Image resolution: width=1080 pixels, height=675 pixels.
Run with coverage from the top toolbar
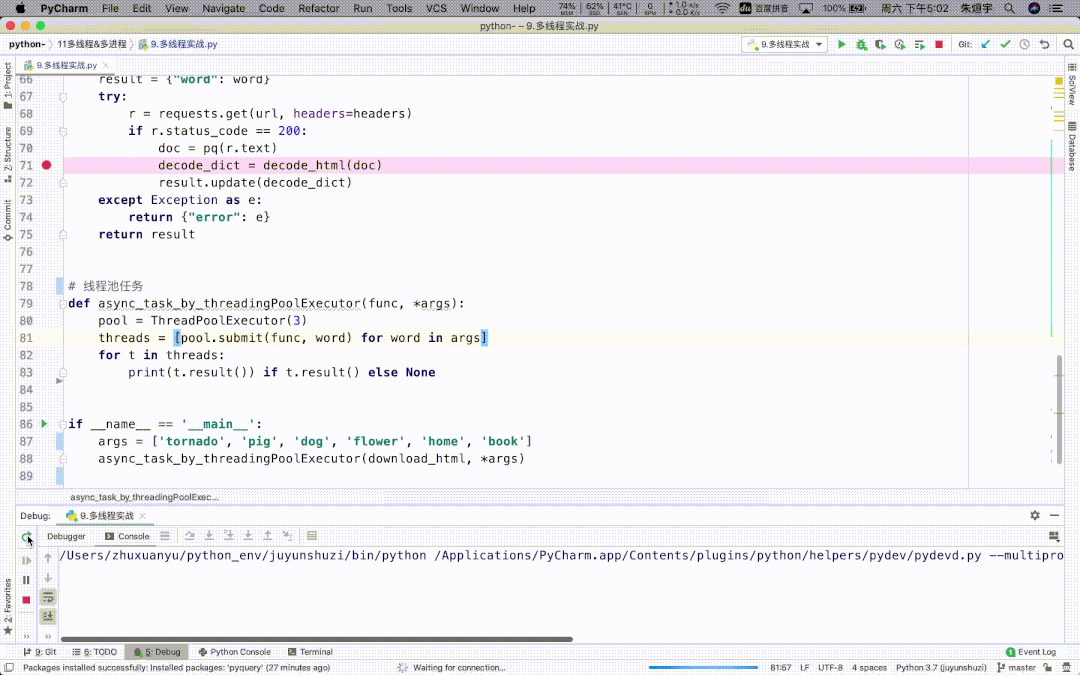point(880,44)
